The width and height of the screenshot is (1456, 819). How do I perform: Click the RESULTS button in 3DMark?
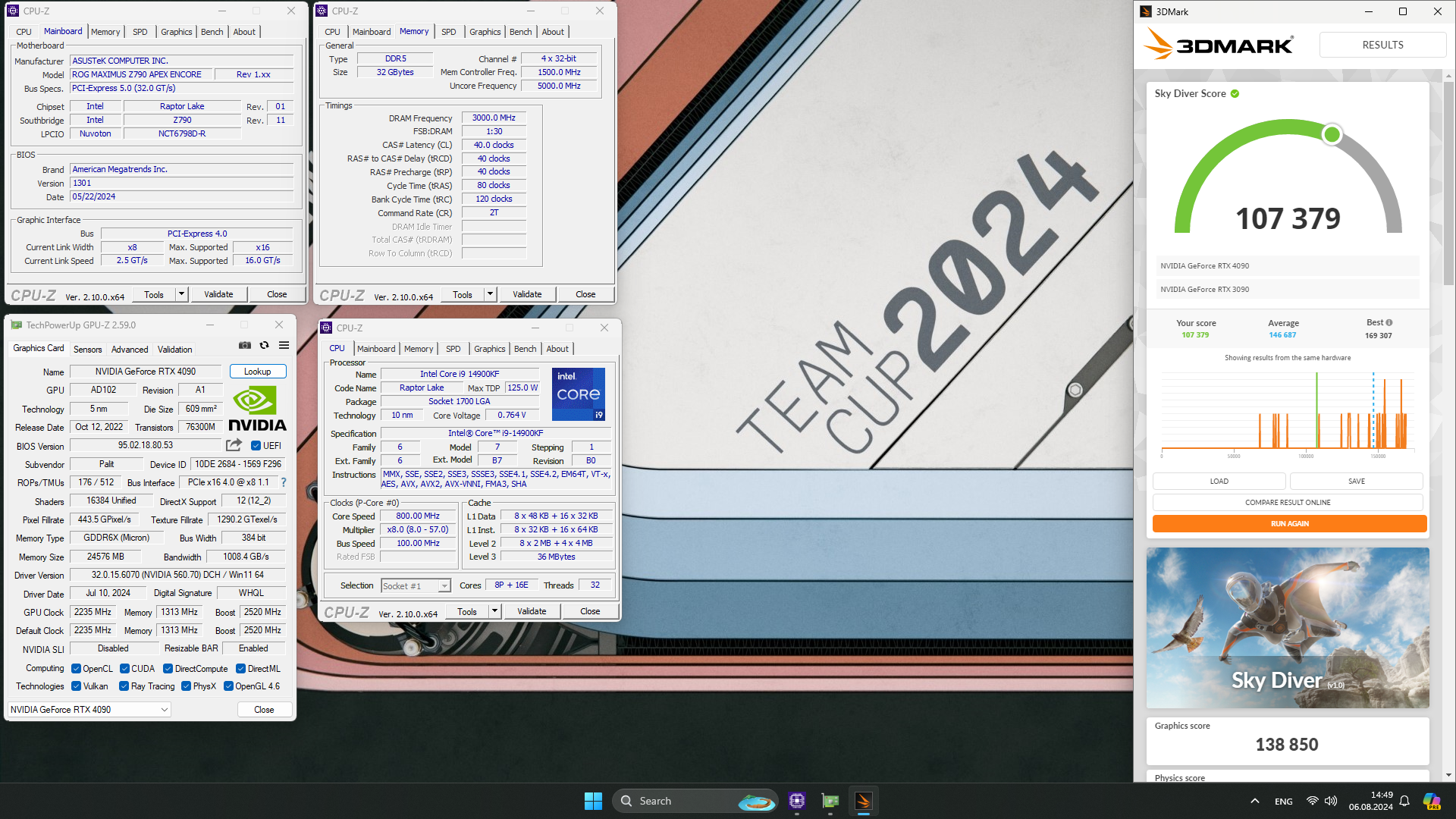(x=1382, y=45)
